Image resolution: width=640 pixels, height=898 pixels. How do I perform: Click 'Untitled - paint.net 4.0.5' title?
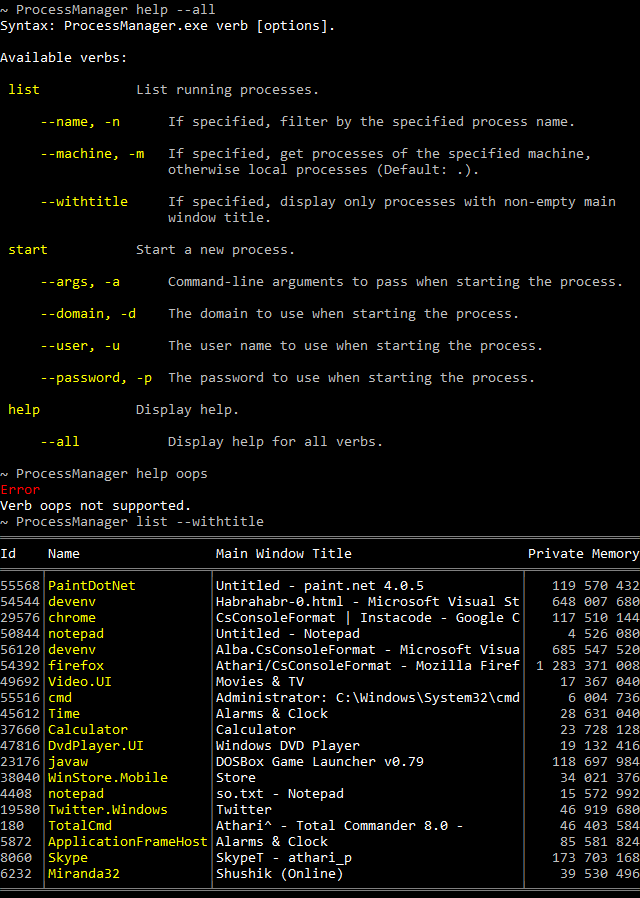[319, 586]
